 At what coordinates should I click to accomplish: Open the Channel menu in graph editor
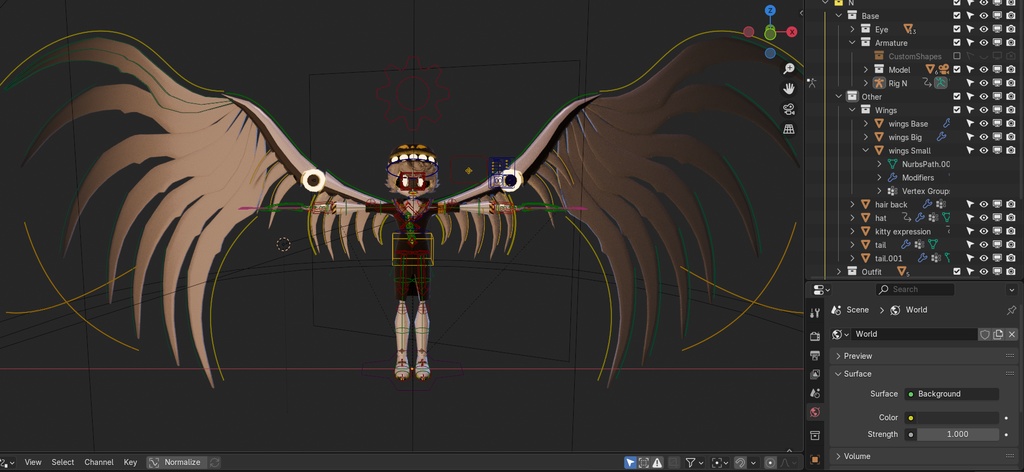pyautogui.click(x=99, y=462)
